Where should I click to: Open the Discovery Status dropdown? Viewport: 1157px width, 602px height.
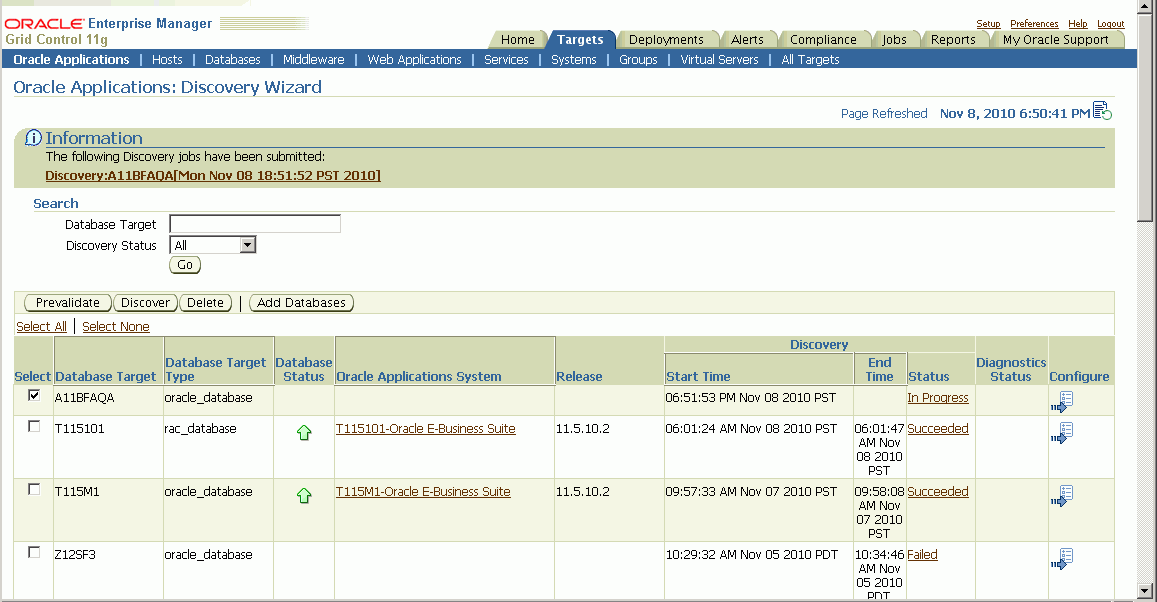[x=213, y=245]
